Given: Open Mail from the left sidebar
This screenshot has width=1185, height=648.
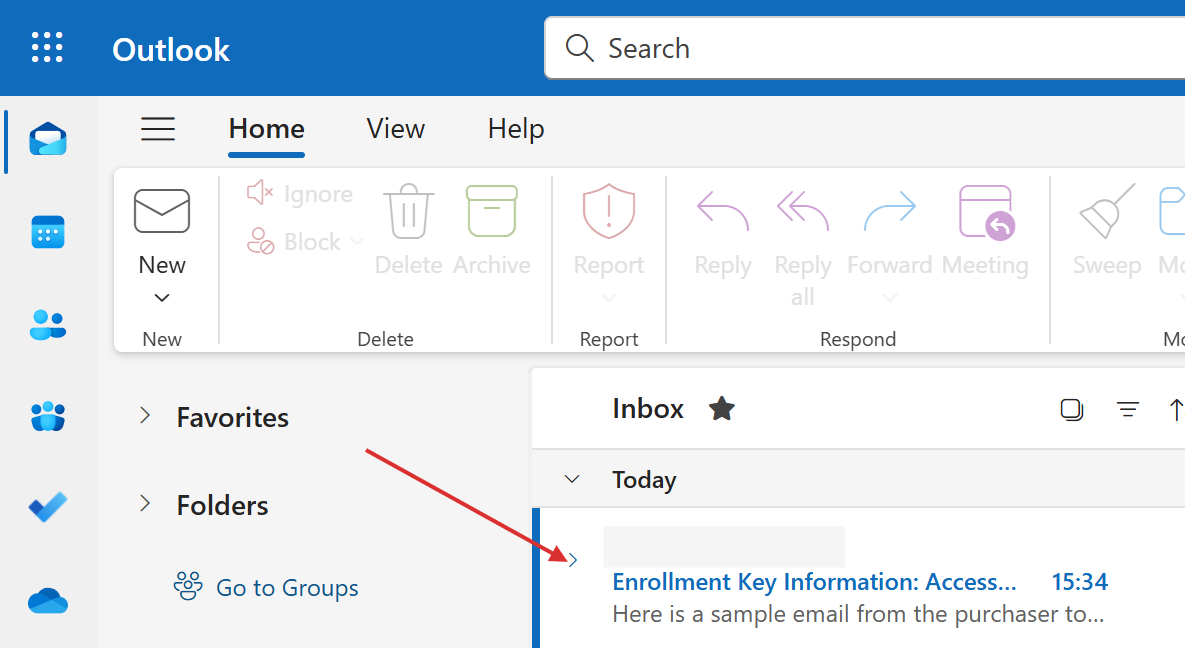Looking at the screenshot, I should pos(48,140).
